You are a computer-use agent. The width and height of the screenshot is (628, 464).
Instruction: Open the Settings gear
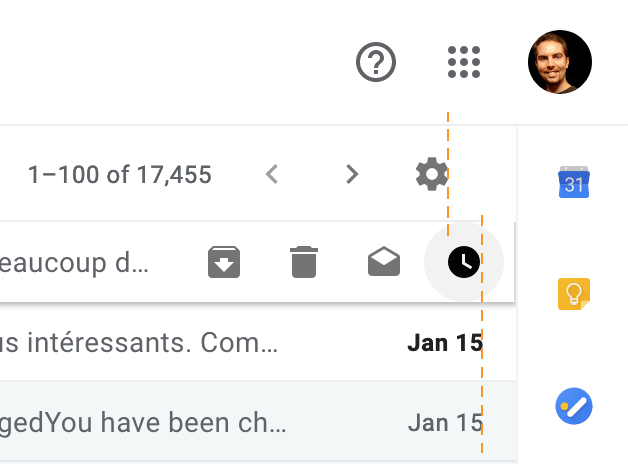point(432,175)
